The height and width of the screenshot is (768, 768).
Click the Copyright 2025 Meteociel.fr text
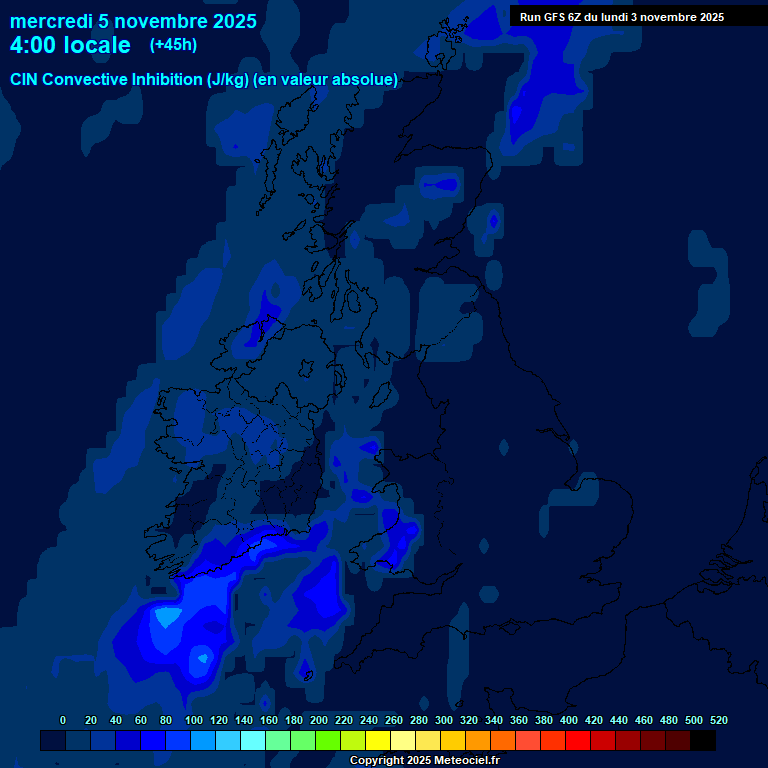pyautogui.click(x=424, y=760)
